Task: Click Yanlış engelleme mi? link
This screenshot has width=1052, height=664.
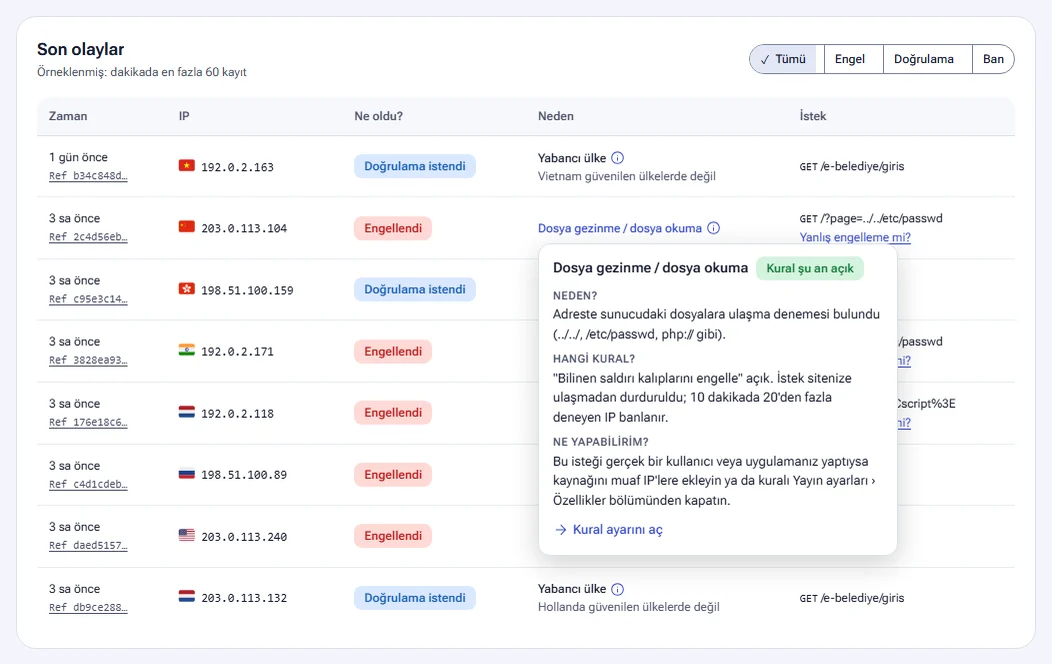Action: click(x=855, y=237)
